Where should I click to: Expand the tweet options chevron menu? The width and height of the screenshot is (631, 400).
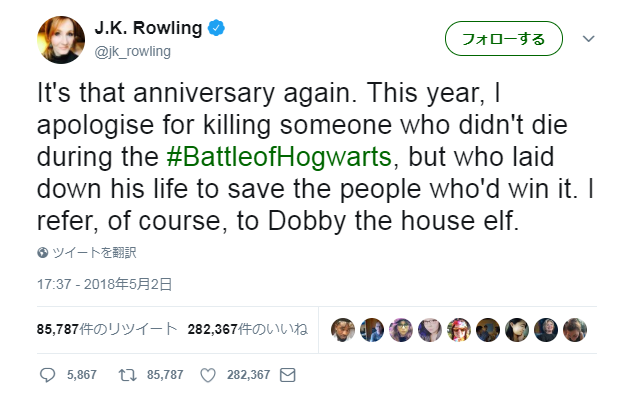[x=589, y=39]
